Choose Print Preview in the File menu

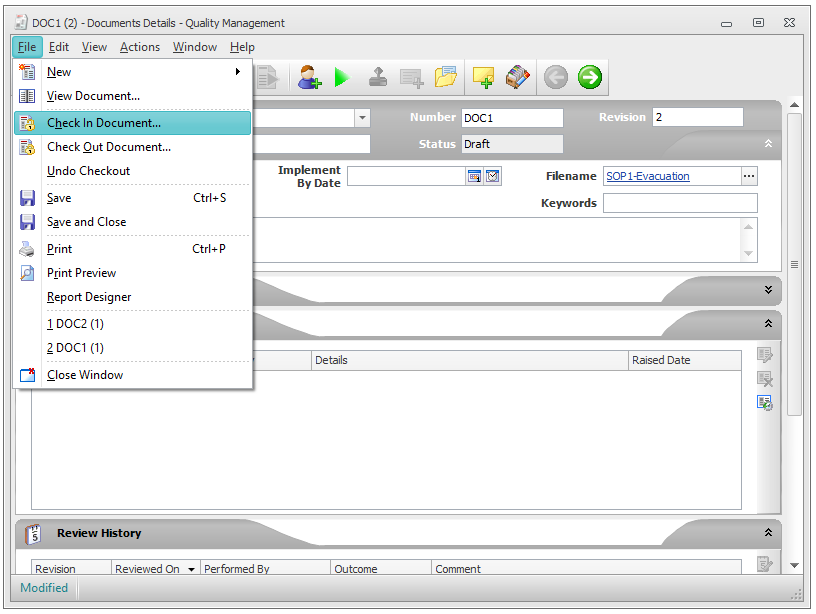coord(81,273)
